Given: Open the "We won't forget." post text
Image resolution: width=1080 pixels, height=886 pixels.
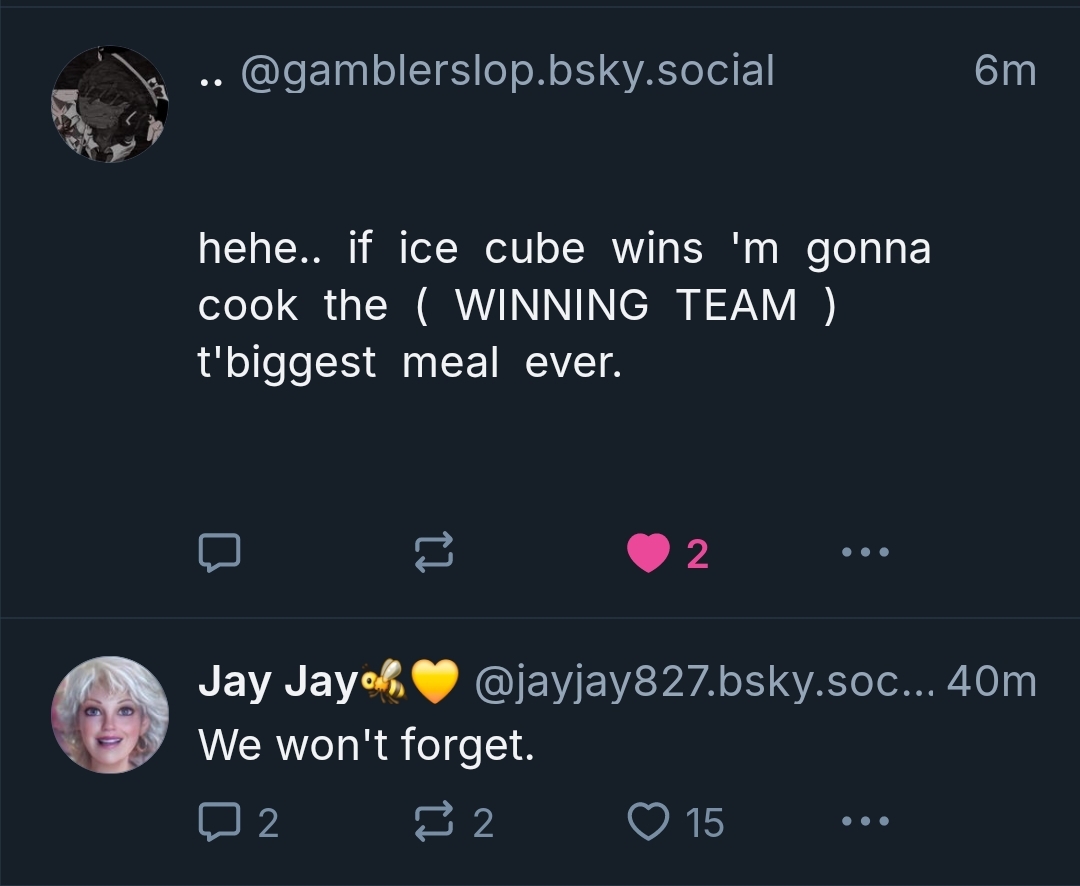Looking at the screenshot, I should tap(366, 746).
